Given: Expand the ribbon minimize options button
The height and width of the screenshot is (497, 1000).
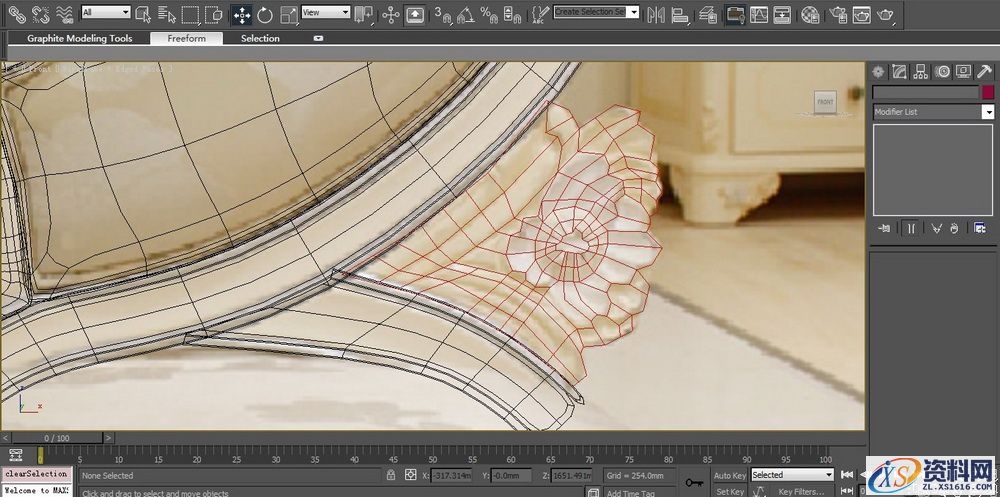Looking at the screenshot, I should pos(318,38).
